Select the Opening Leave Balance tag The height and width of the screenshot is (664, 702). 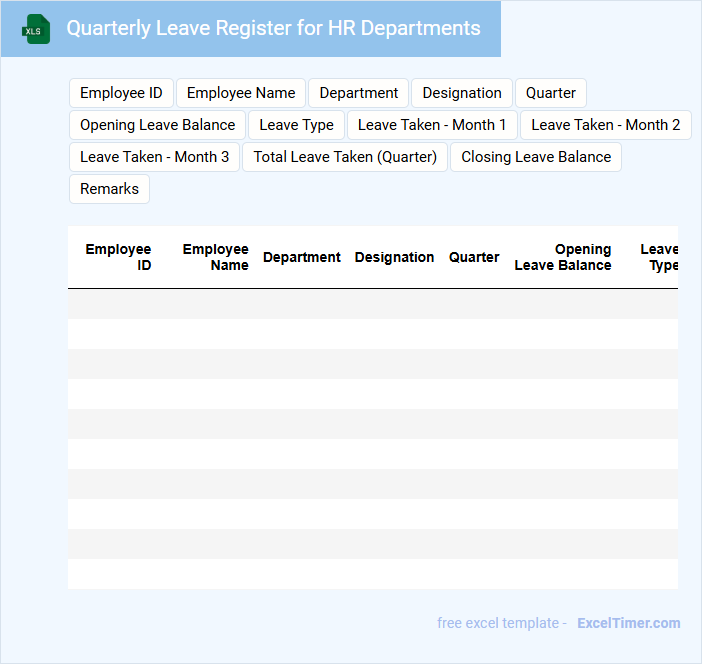[158, 125]
